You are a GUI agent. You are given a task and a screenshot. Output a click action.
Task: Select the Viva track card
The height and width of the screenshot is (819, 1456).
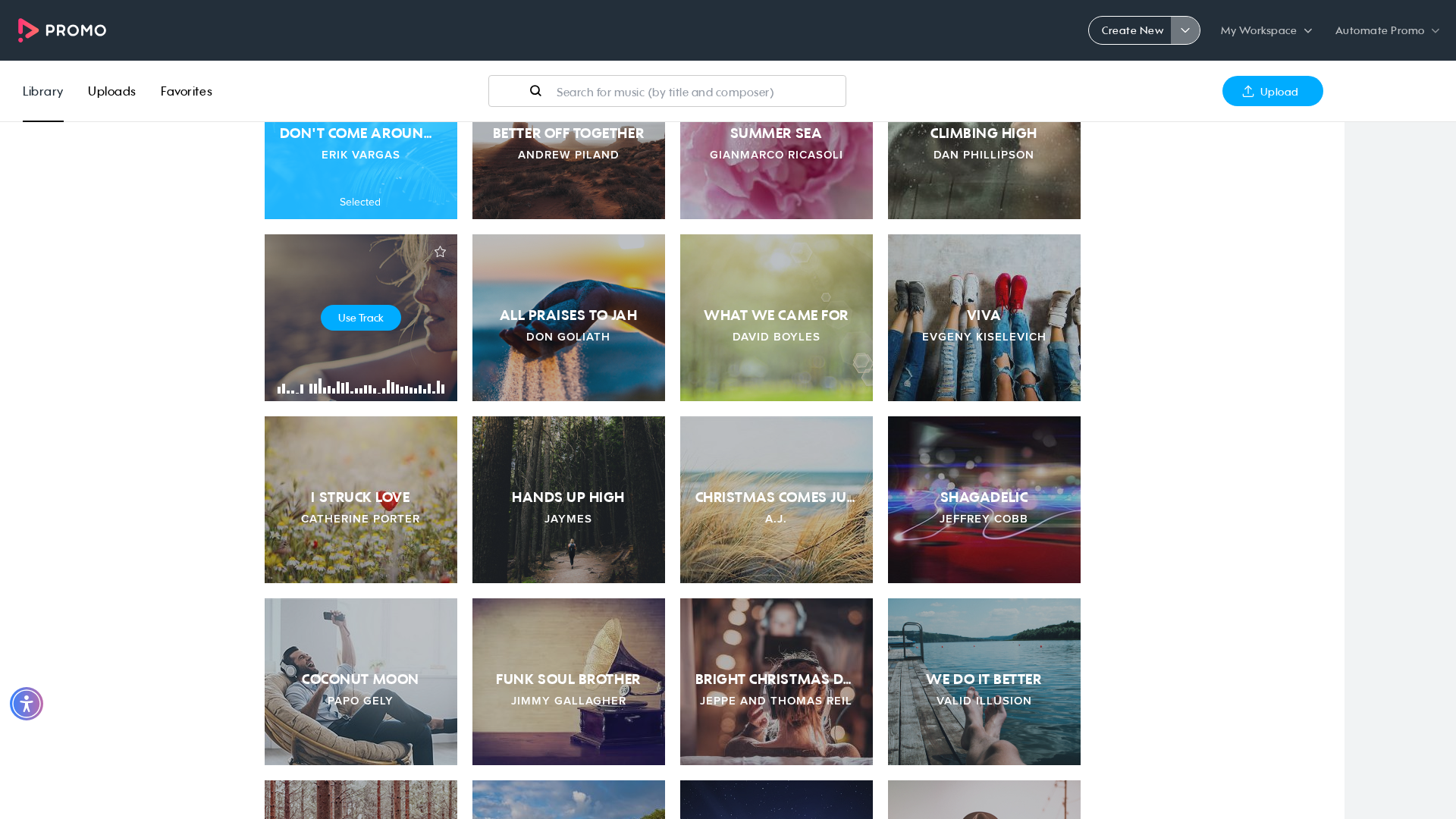point(984,318)
